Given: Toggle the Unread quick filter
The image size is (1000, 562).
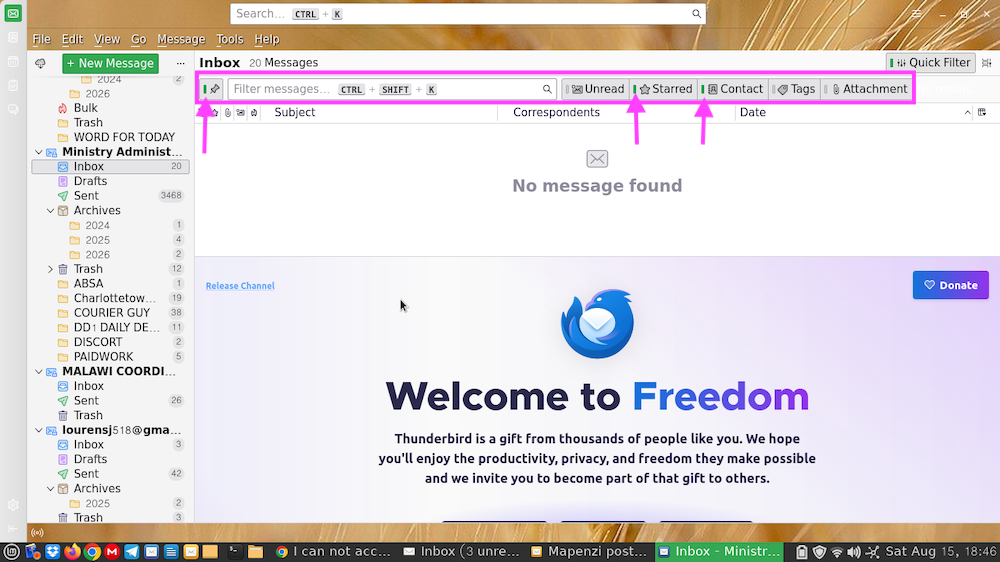Looking at the screenshot, I should pyautogui.click(x=596, y=89).
